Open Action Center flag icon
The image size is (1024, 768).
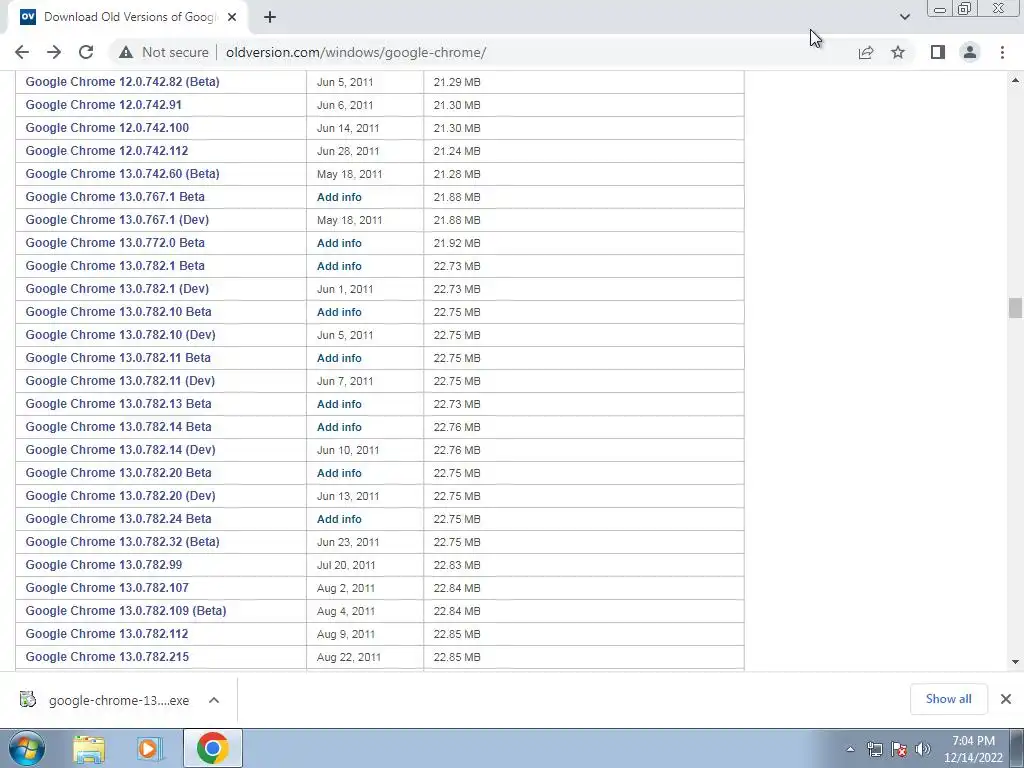tap(899, 749)
